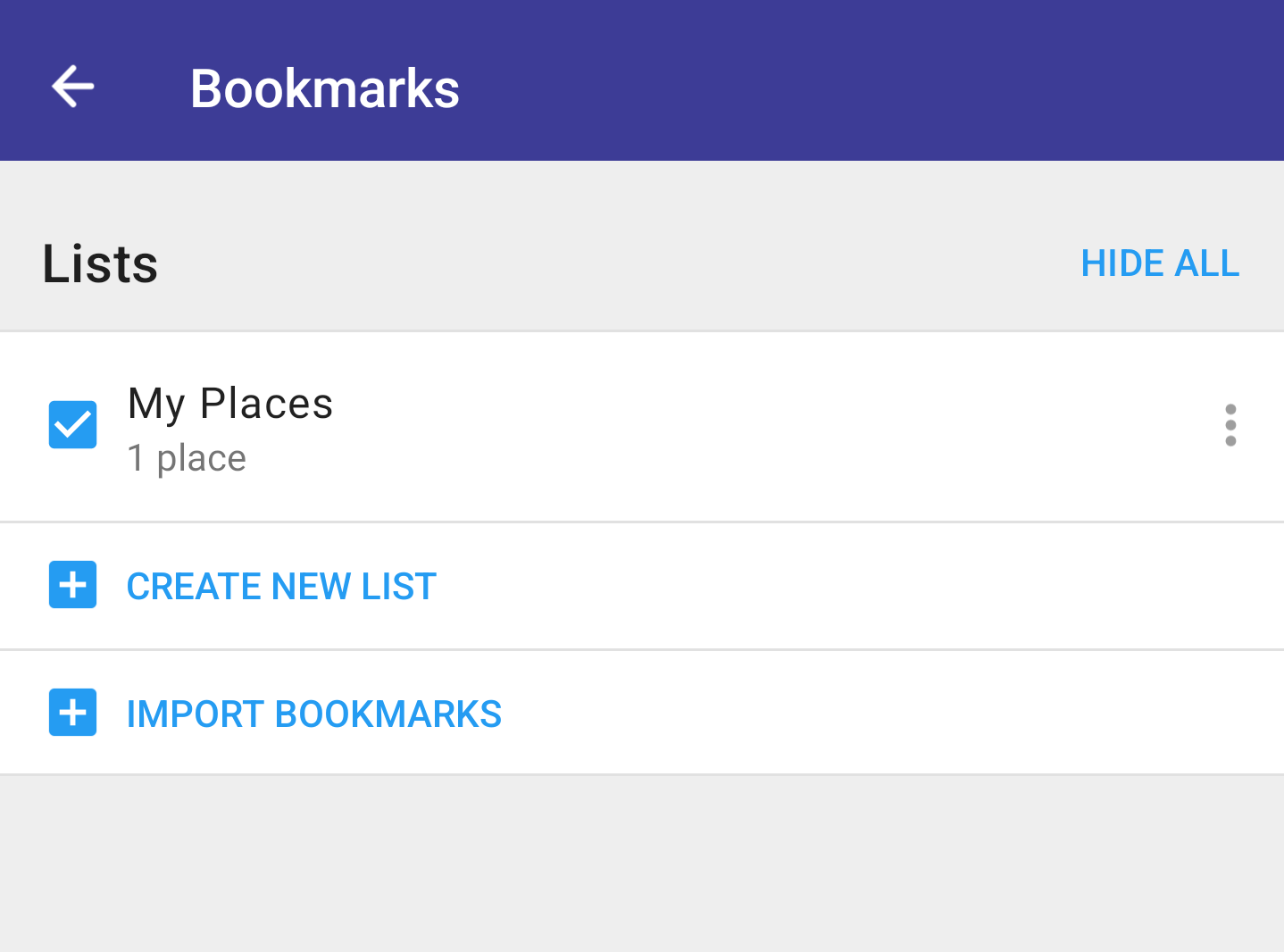Click the Bookmarks title in header
1284x952 pixels.
325,88
